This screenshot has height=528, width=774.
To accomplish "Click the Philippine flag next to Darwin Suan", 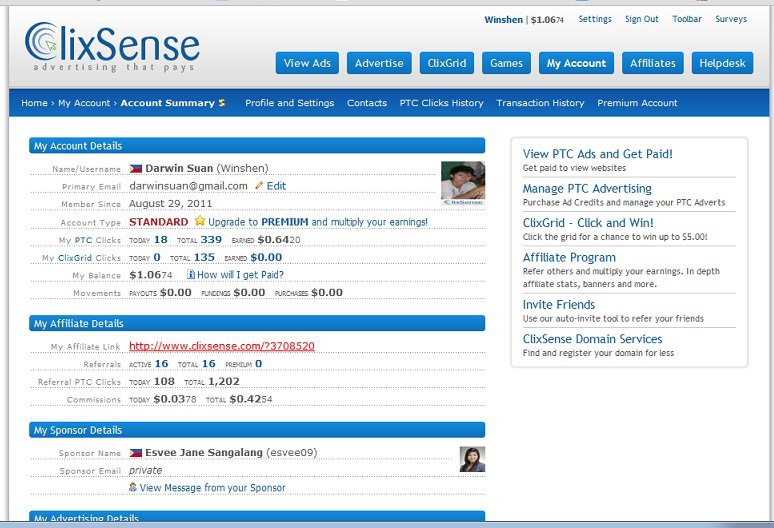I will [136, 169].
